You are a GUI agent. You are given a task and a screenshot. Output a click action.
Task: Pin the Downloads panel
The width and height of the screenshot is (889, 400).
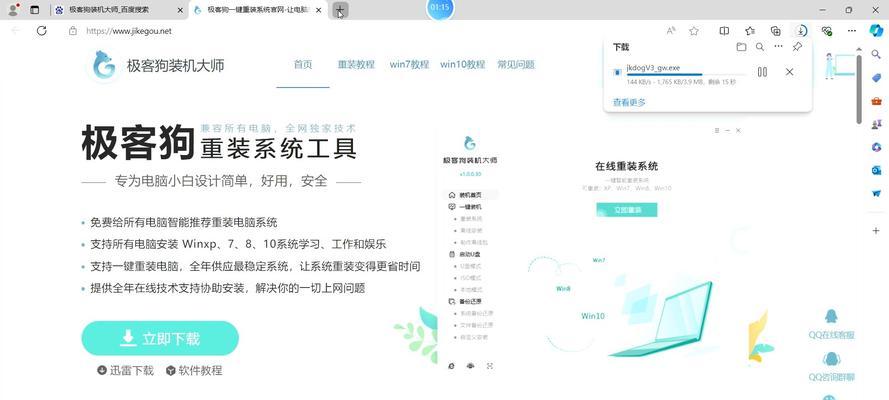797,47
